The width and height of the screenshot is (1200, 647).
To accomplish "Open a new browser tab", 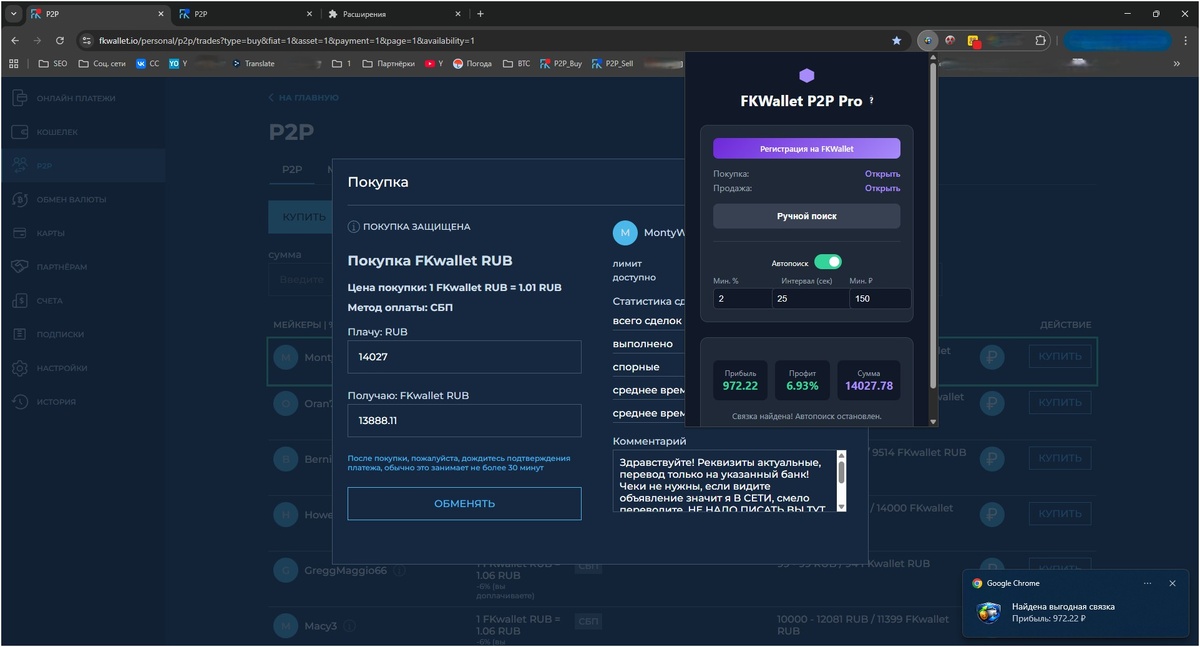I will coord(480,14).
